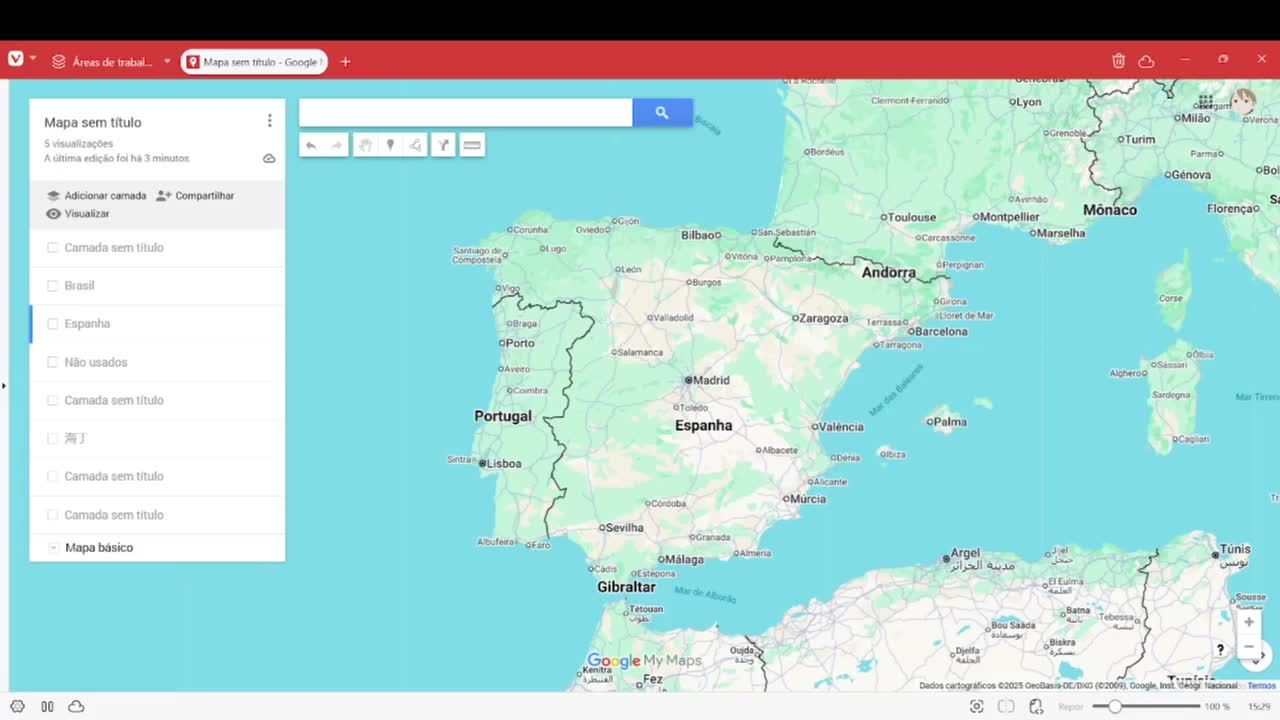Toggle the Brasil layer checkbox

point(52,286)
